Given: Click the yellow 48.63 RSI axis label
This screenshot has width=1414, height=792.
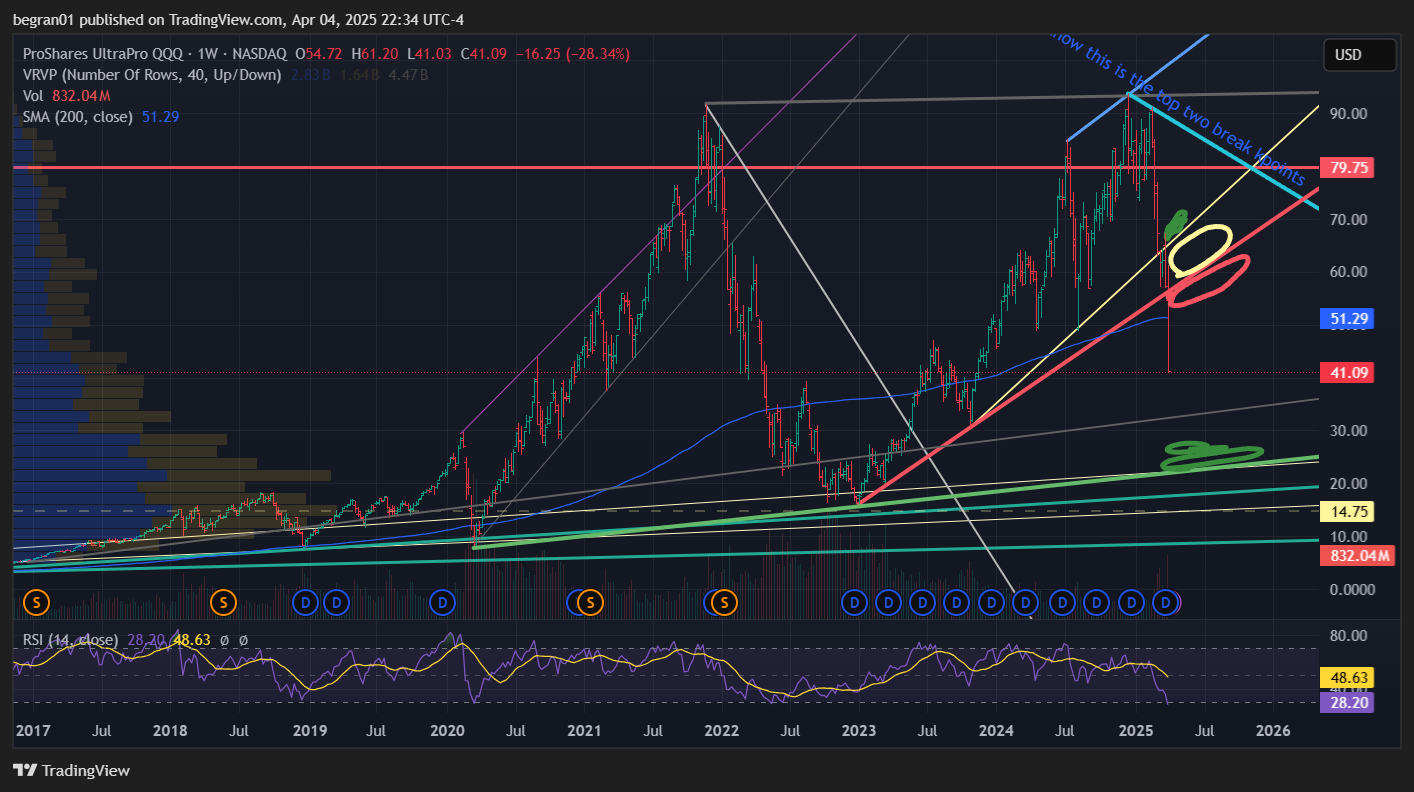Looking at the screenshot, I should click(x=1346, y=676).
